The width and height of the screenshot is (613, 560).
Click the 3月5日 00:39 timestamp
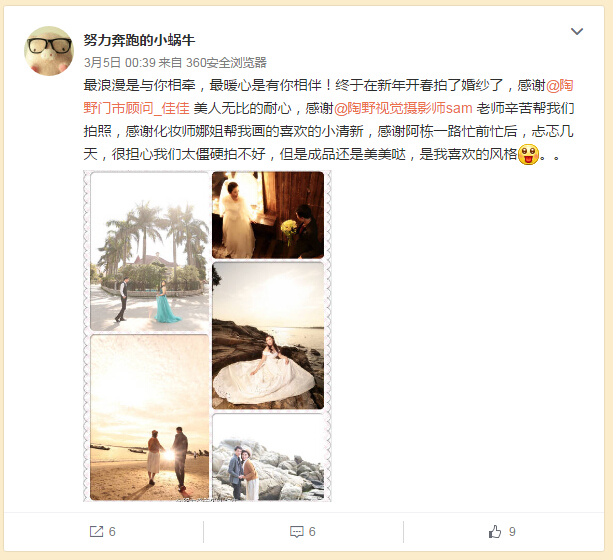pyautogui.click(x=120, y=63)
